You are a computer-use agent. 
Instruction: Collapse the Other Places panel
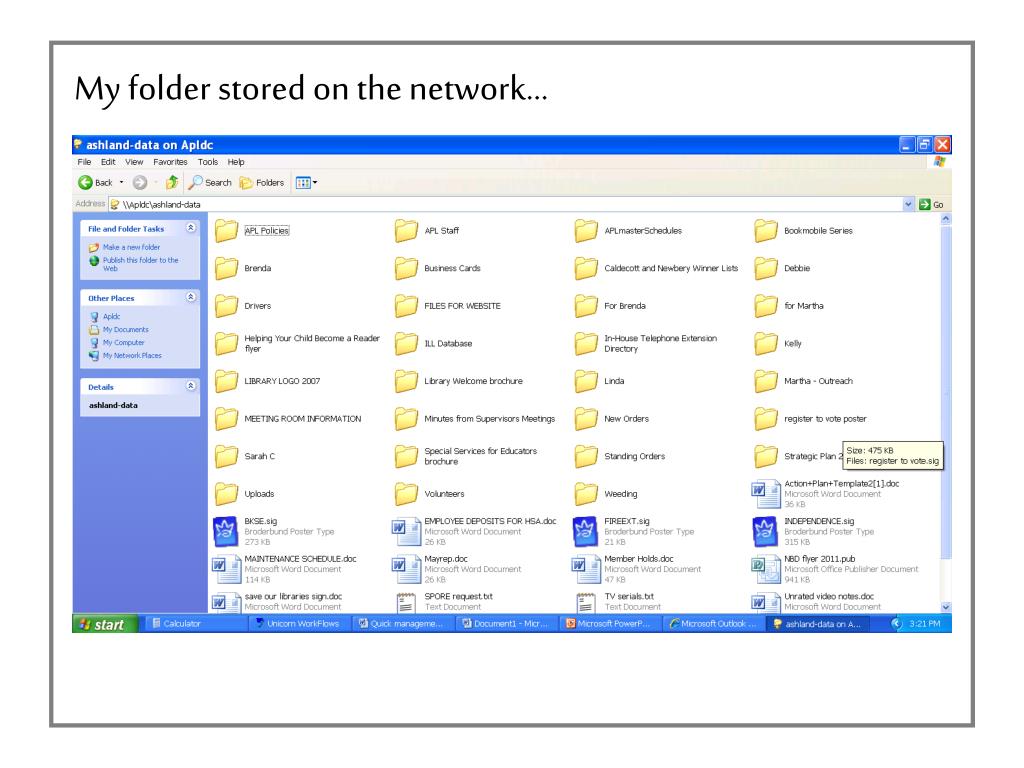pos(191,297)
